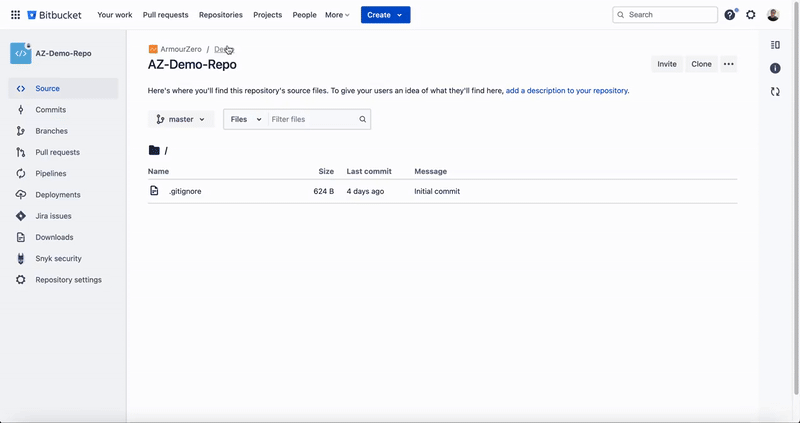Open the master branch dropdown
The image size is (800, 423).
pyautogui.click(x=181, y=119)
